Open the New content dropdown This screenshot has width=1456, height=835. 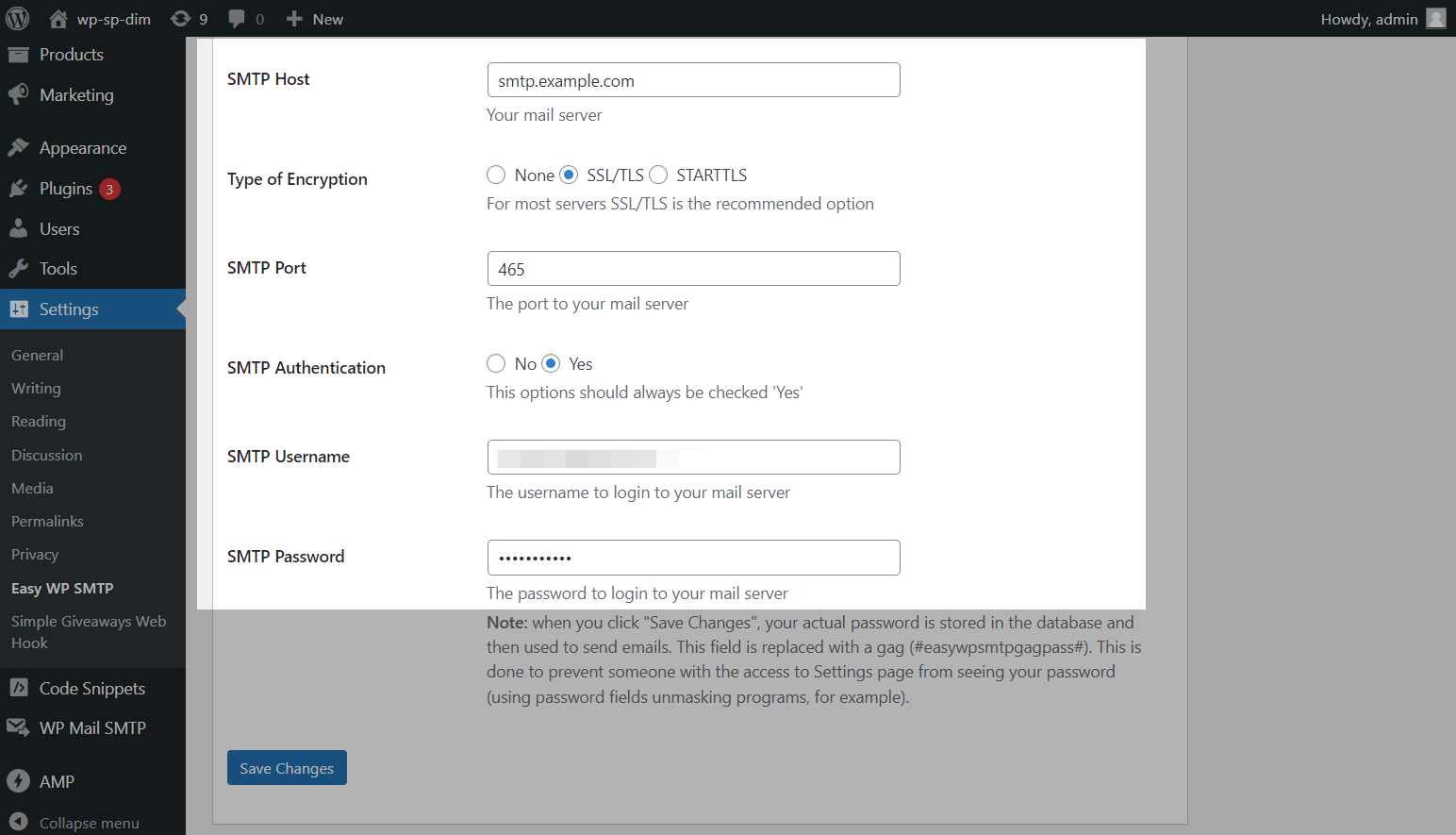(x=315, y=19)
